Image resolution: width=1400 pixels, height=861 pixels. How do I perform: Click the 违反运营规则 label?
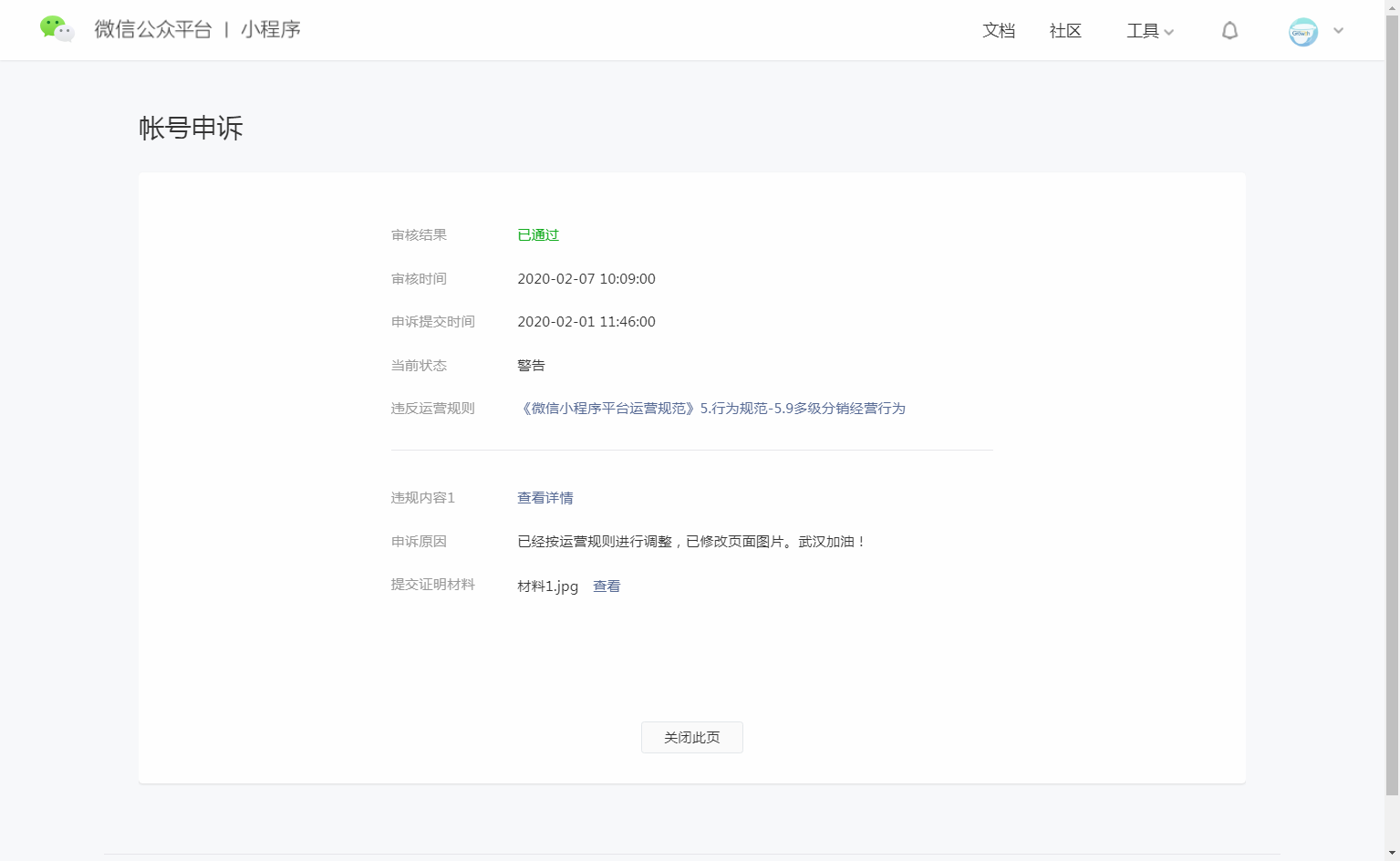(433, 409)
